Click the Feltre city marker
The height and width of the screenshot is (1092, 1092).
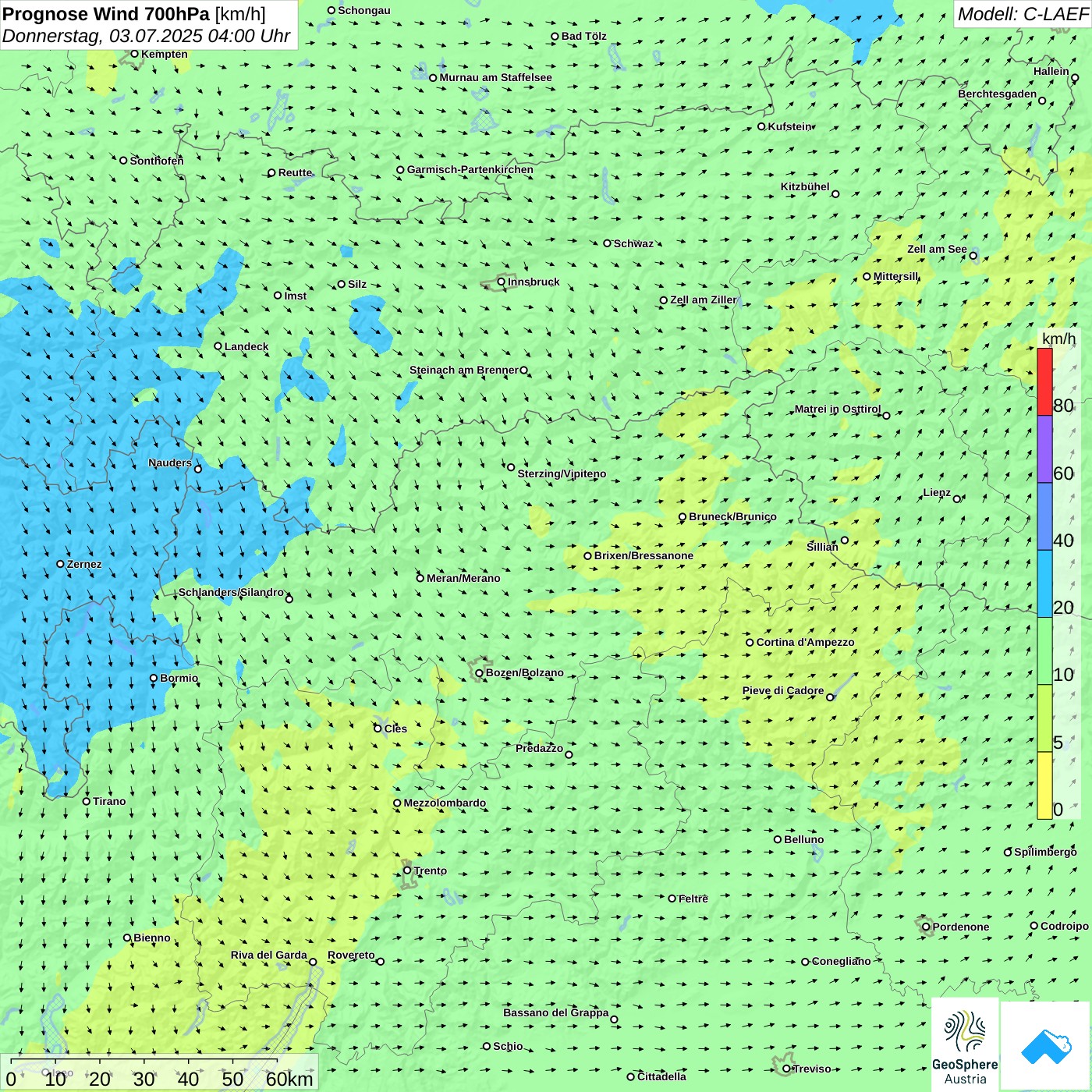[x=672, y=899]
